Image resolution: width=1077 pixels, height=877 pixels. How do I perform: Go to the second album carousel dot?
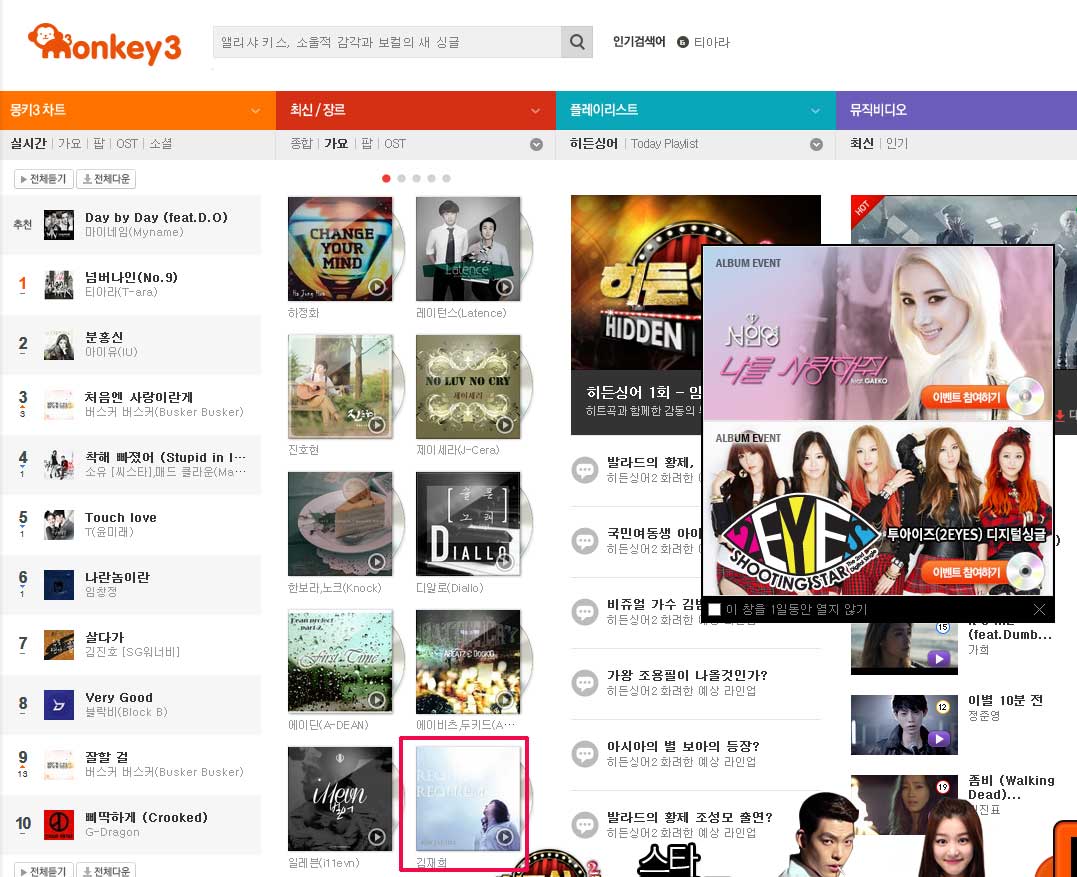(401, 179)
